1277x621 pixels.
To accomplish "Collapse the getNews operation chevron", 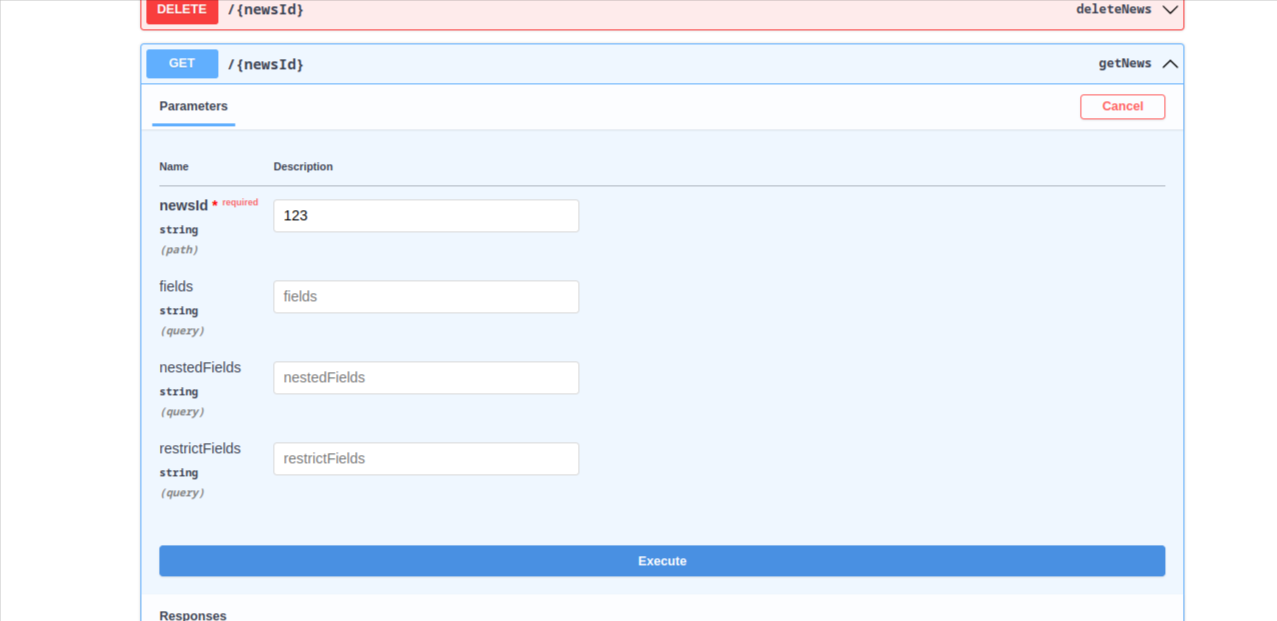I will 1170,64.
